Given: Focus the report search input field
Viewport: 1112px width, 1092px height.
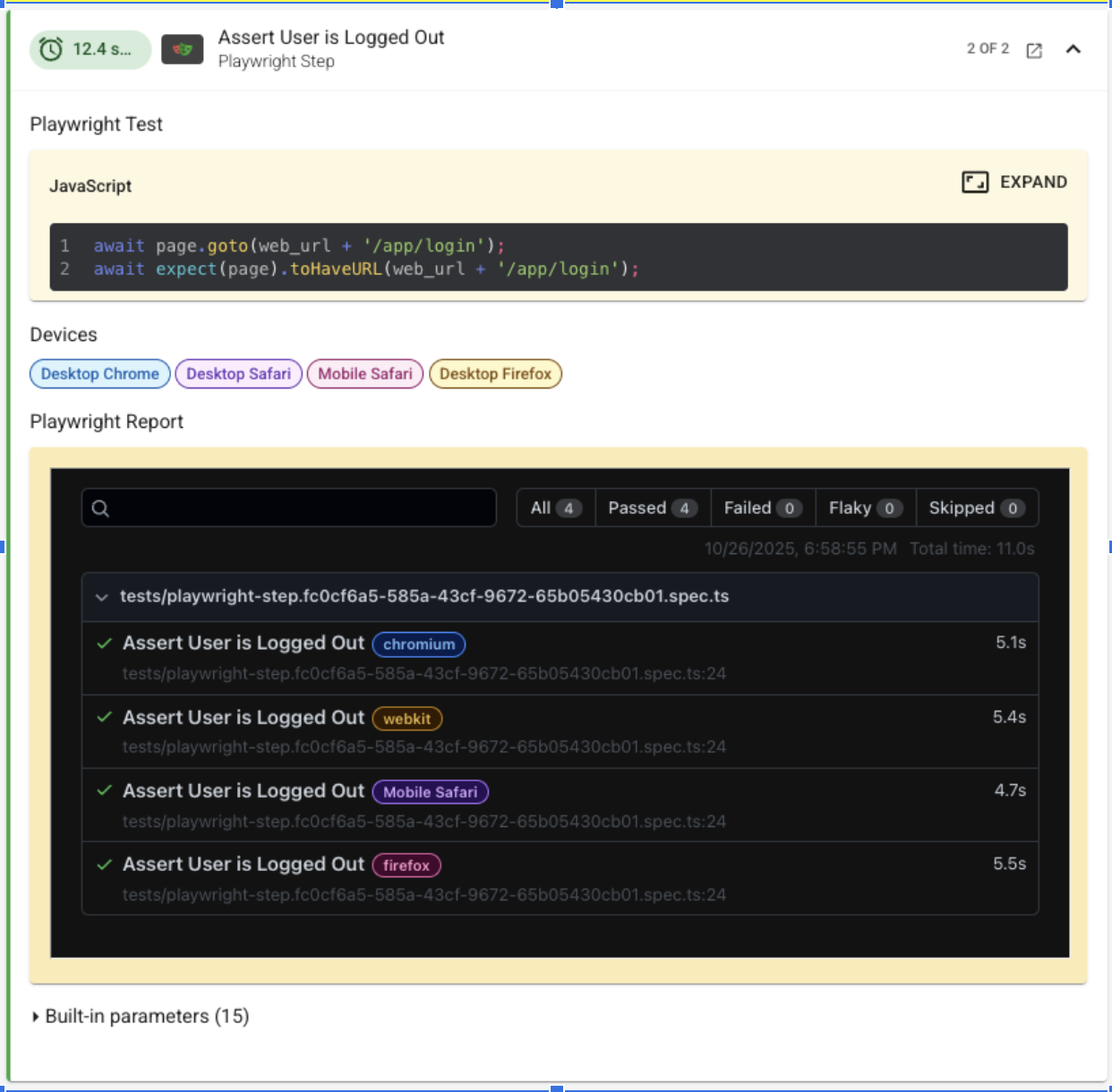Looking at the screenshot, I should 289,508.
